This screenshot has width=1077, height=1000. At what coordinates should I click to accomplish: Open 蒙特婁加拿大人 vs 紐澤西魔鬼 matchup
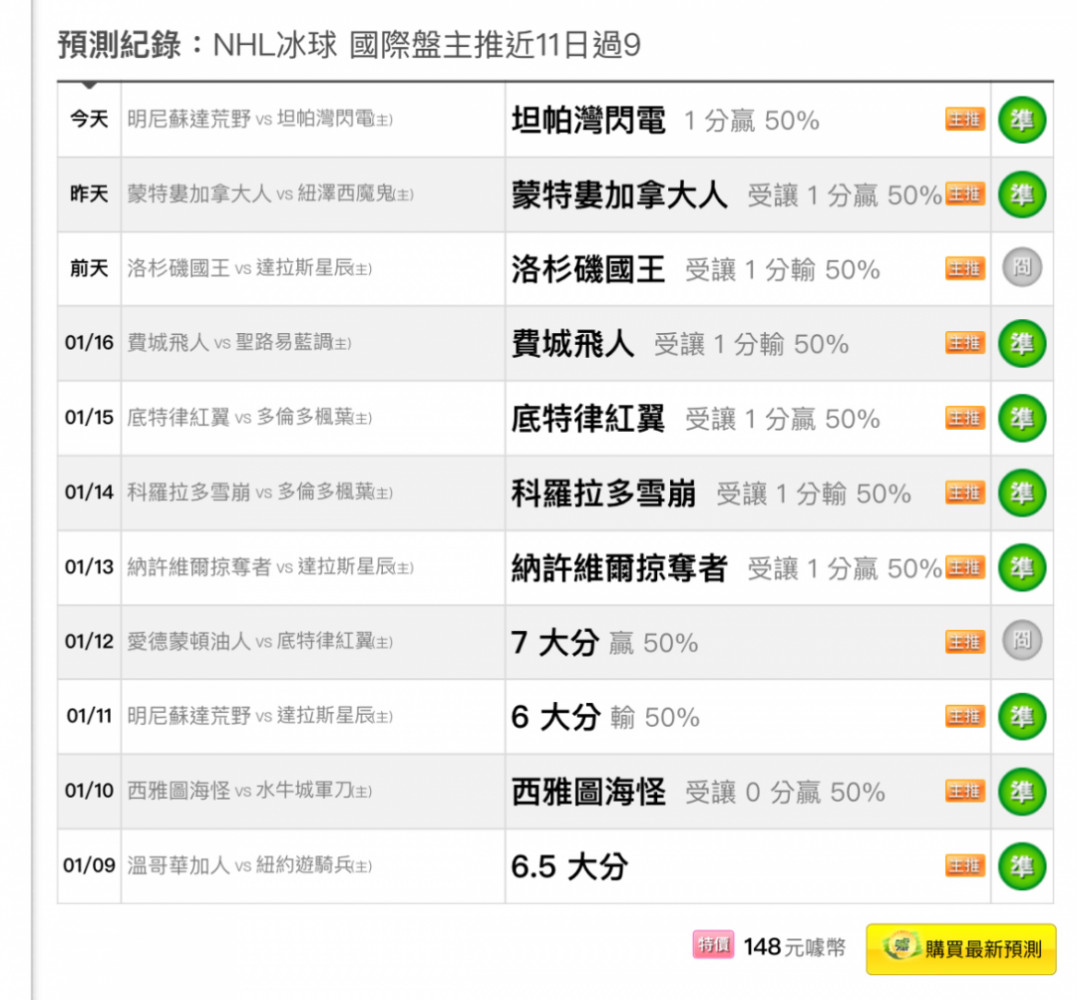[x=270, y=195]
